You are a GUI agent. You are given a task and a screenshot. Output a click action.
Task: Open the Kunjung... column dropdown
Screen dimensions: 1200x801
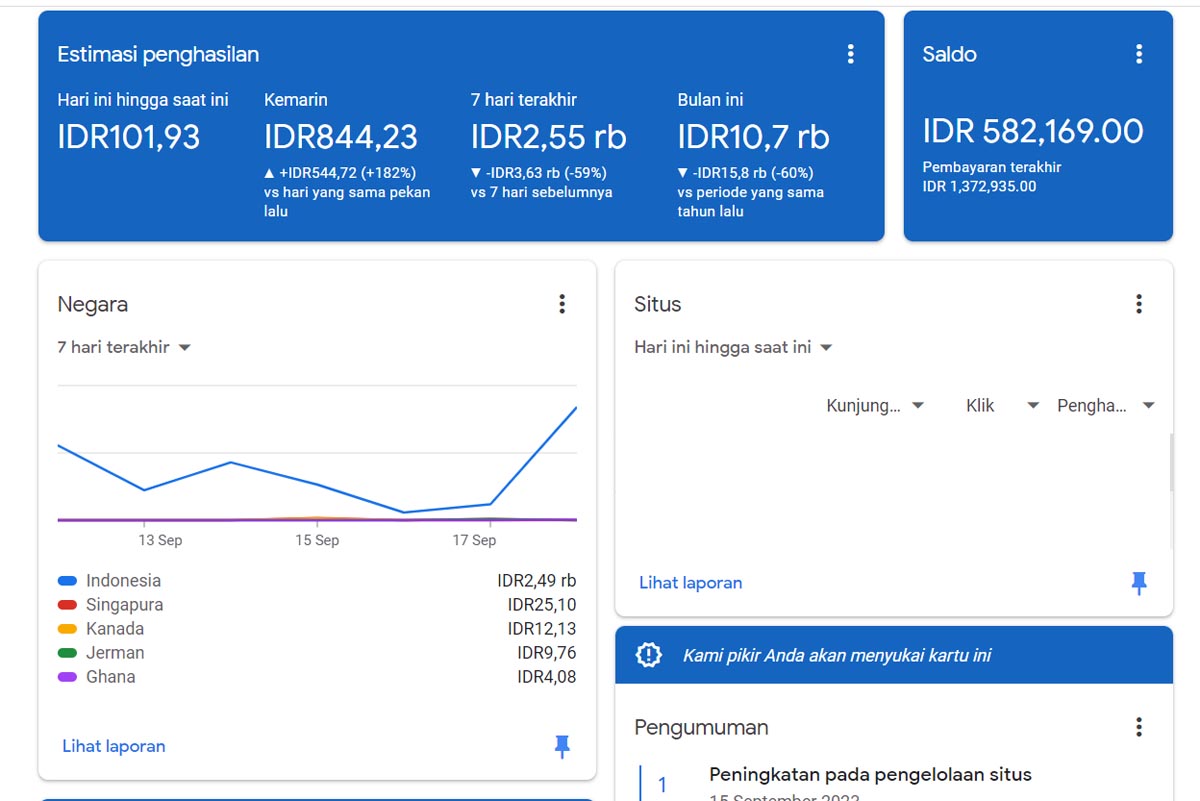(x=875, y=406)
